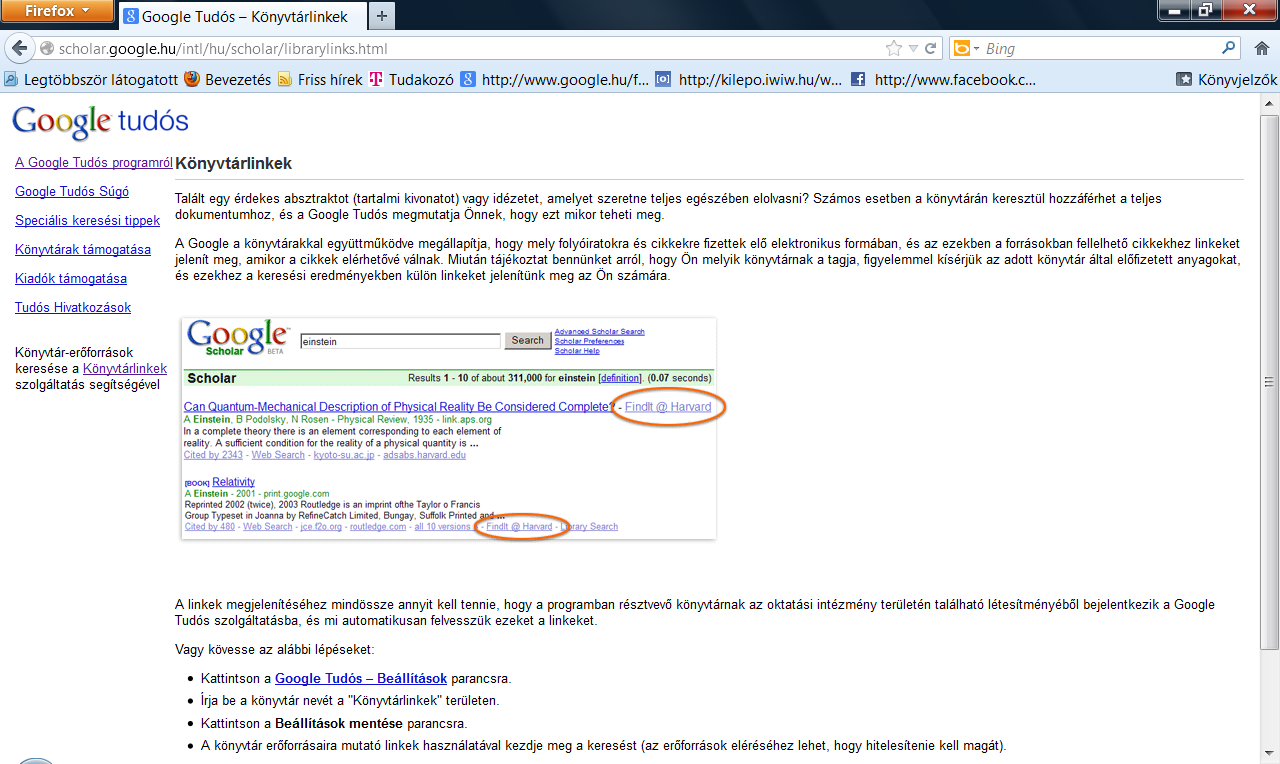Click the Könyvtárlinkek sidebar link

tap(125, 369)
